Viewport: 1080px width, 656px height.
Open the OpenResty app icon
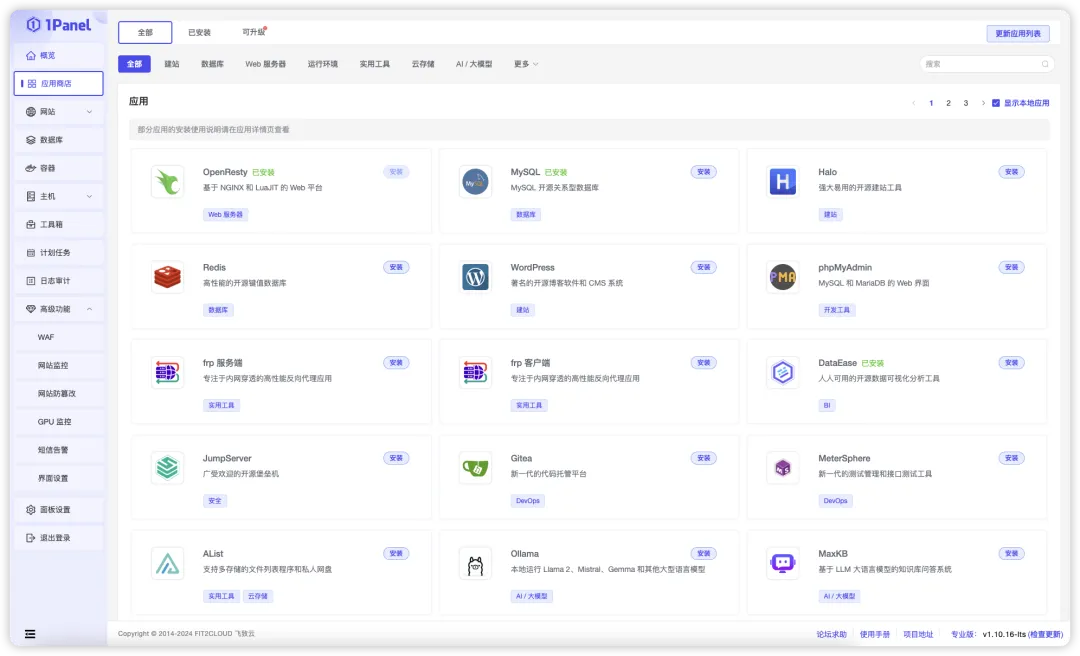[x=167, y=182]
